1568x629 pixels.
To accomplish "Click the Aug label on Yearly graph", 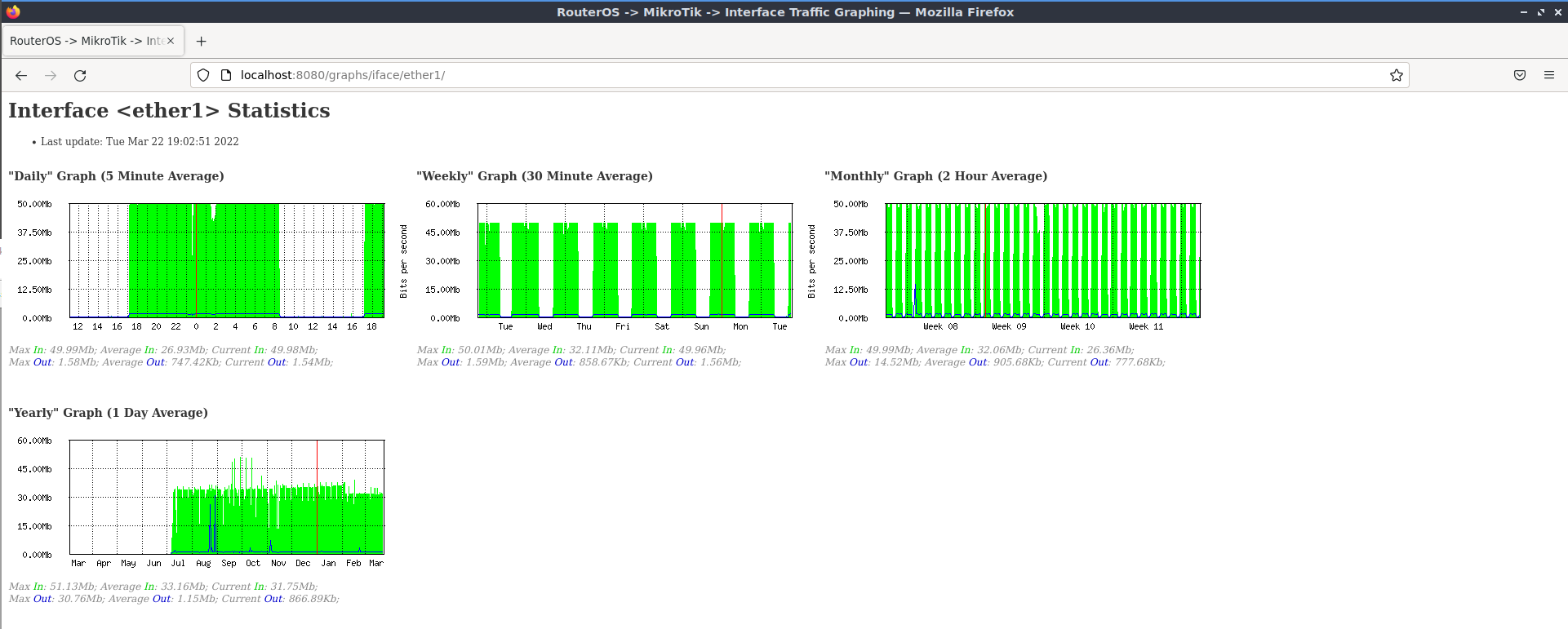I will [x=203, y=563].
